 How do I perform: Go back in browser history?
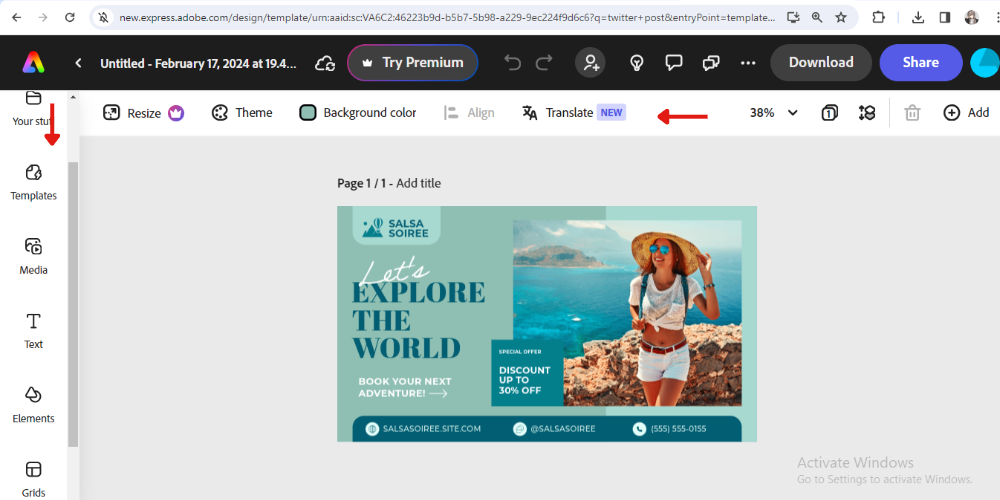coord(17,17)
